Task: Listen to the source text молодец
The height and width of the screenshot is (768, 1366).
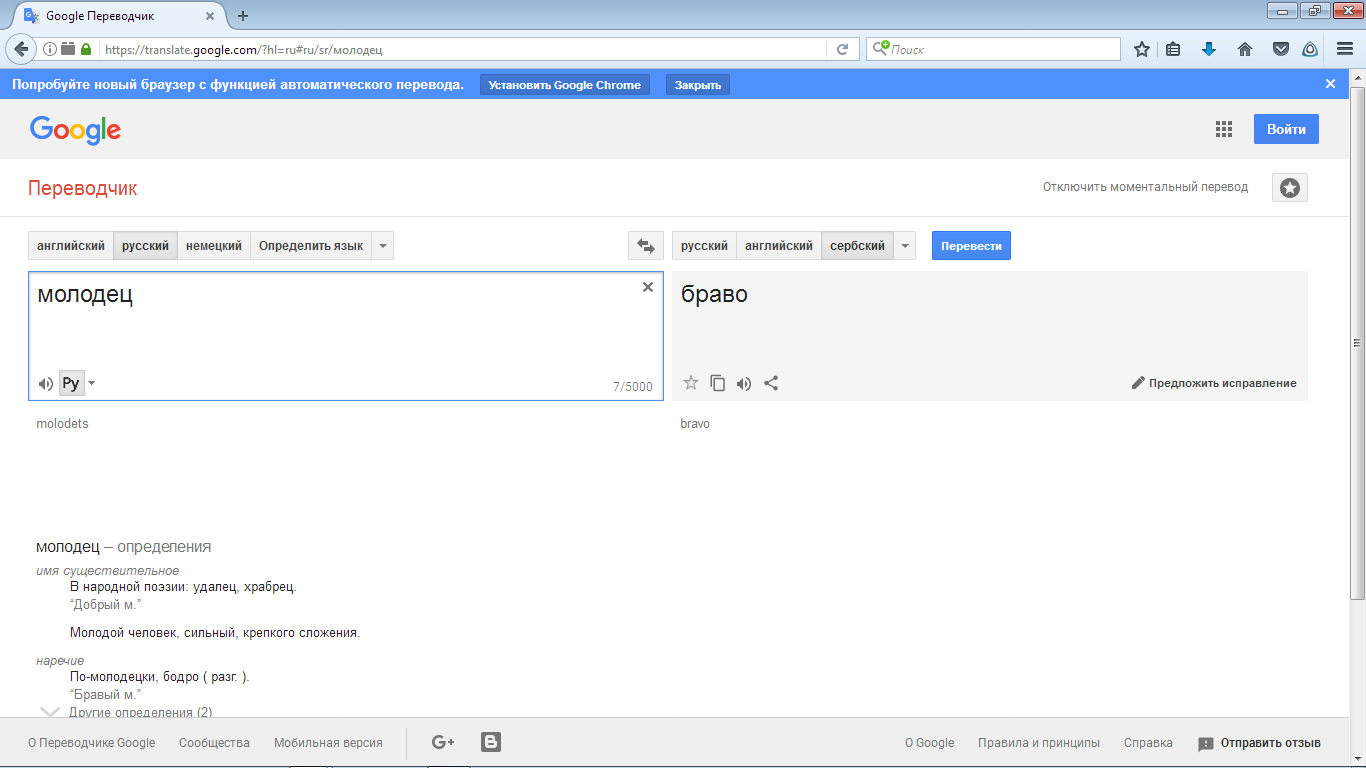Action: pos(45,384)
